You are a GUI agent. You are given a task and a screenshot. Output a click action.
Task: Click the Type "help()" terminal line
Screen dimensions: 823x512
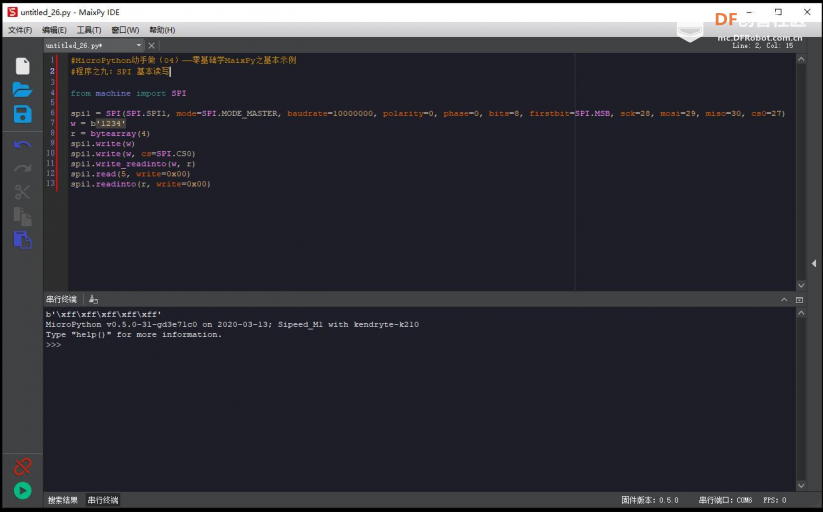pos(134,335)
